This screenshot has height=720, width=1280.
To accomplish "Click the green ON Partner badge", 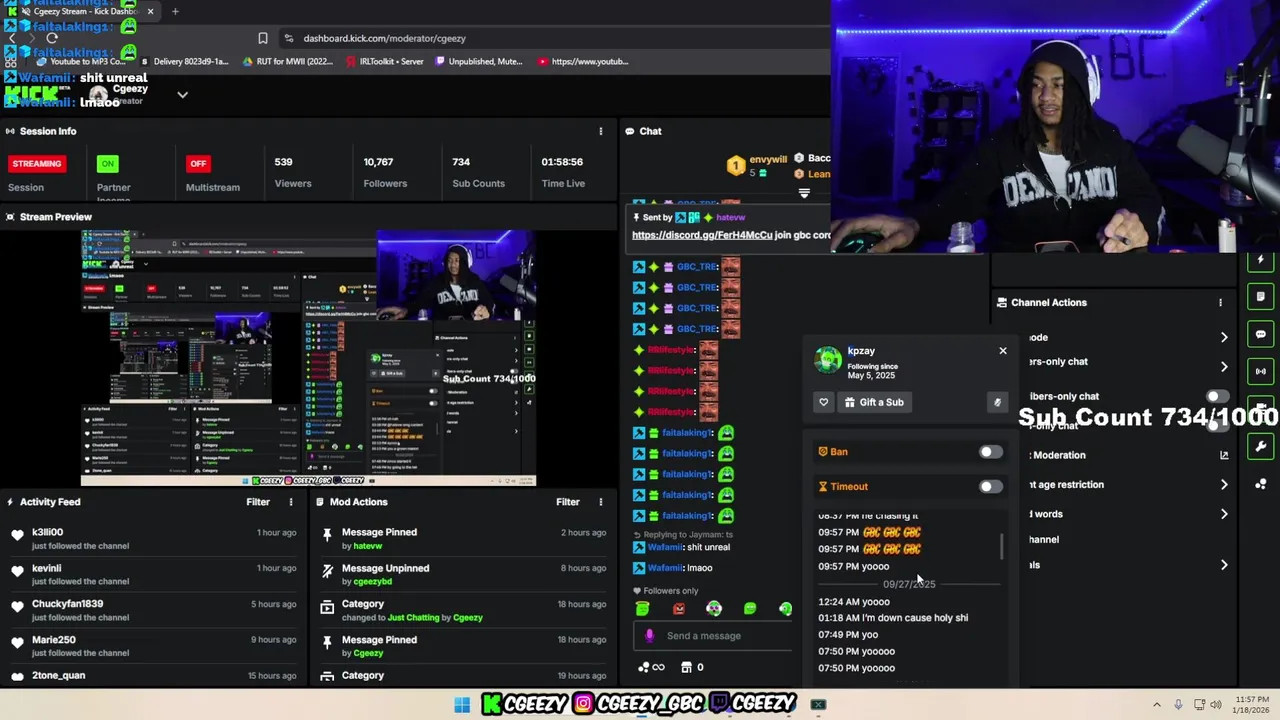I will coord(107,164).
